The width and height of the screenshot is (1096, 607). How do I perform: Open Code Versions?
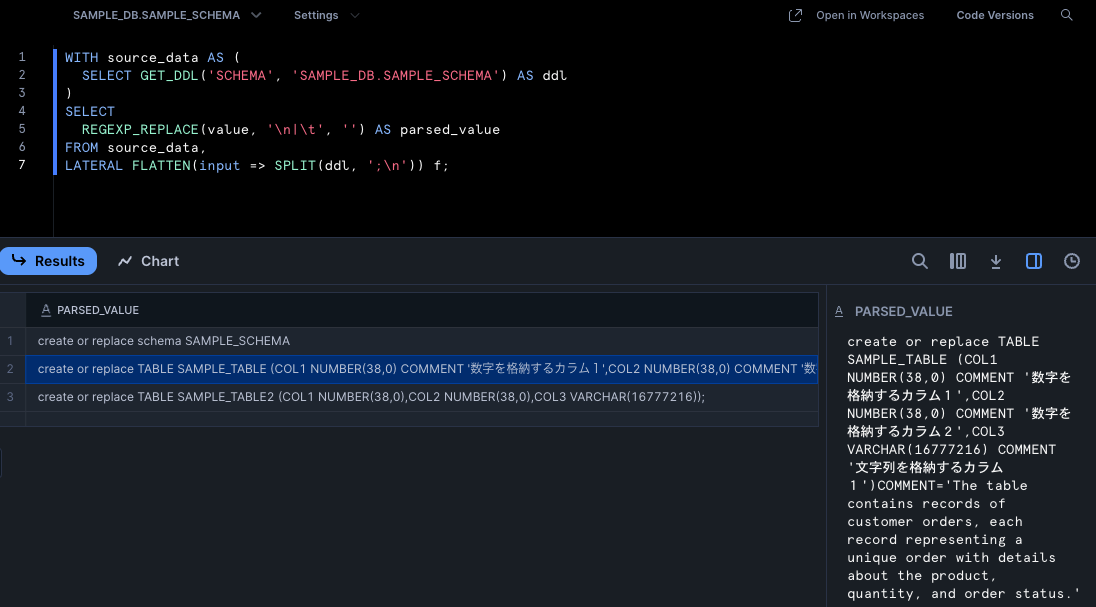(995, 15)
